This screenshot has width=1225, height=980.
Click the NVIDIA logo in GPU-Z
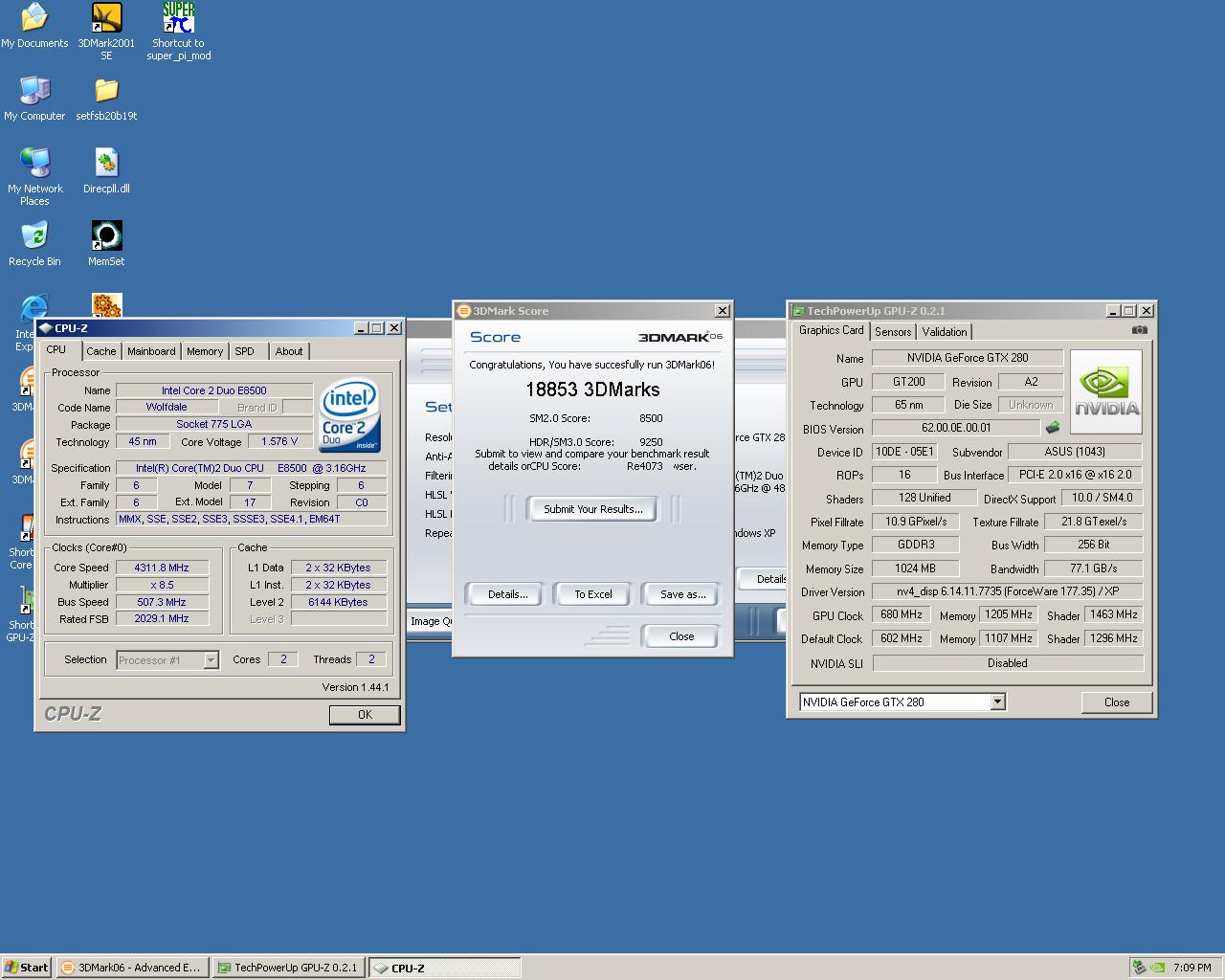[1106, 391]
